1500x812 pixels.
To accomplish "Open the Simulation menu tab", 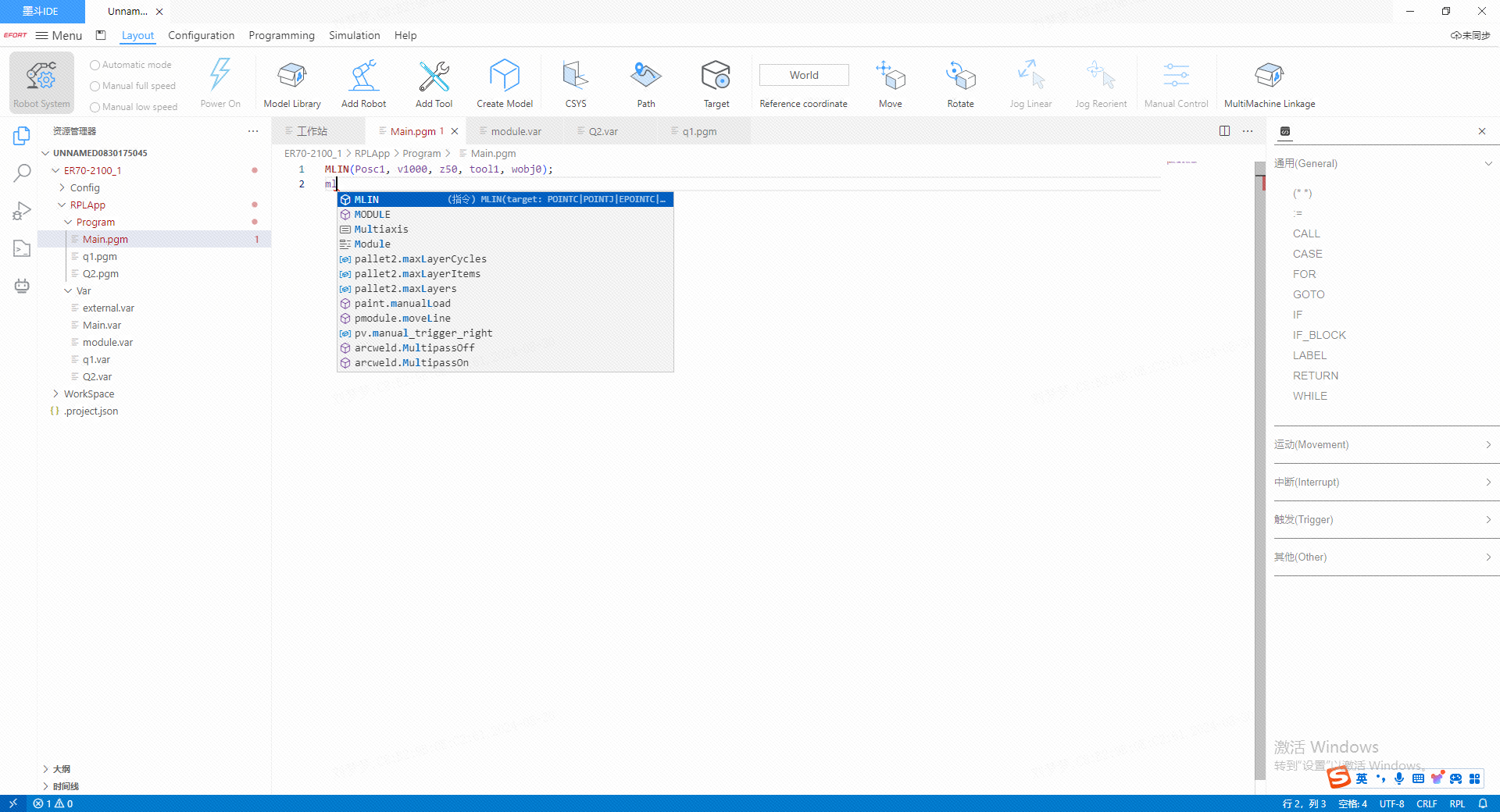I will point(354,35).
